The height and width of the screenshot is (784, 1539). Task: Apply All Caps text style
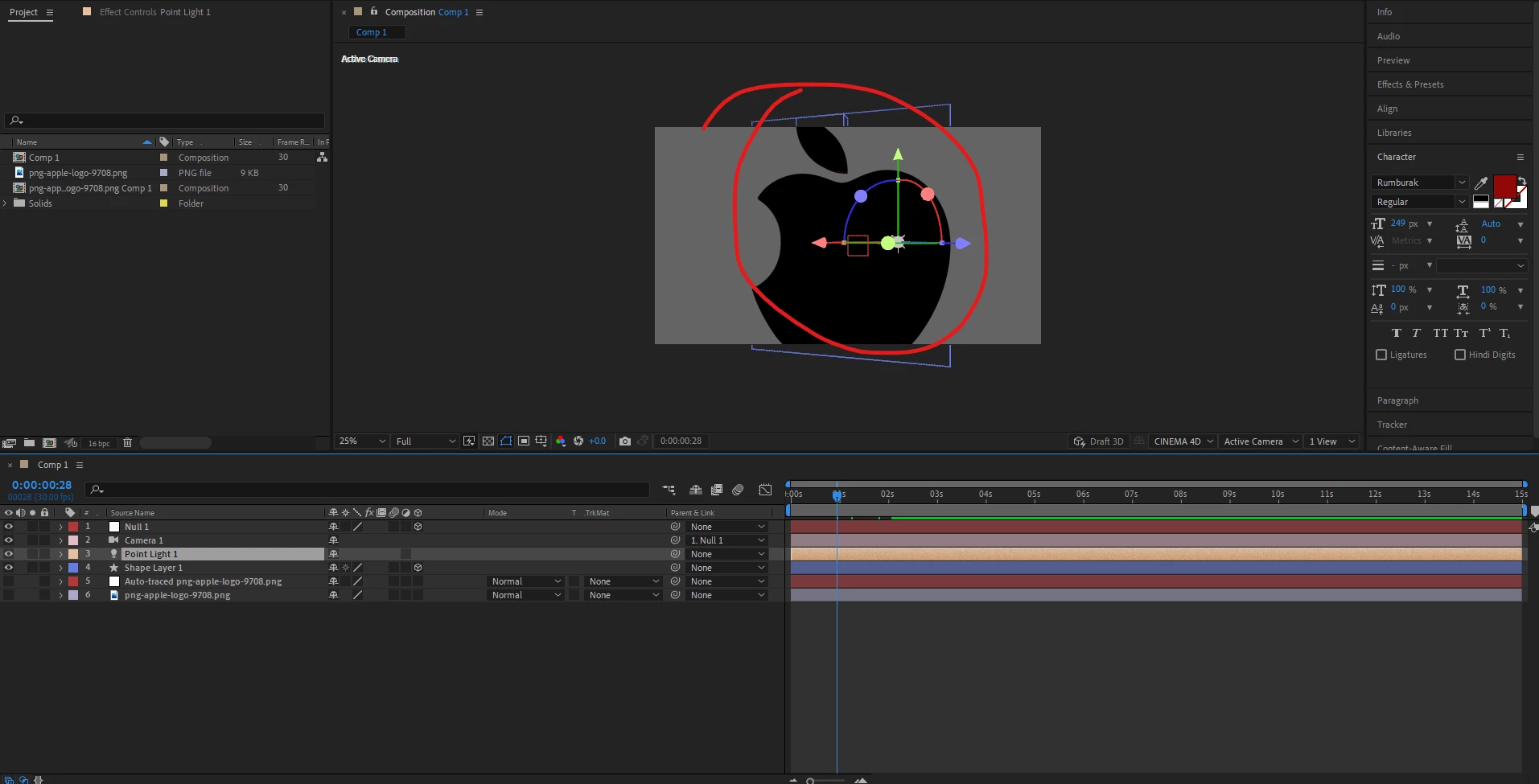pyautogui.click(x=1440, y=333)
